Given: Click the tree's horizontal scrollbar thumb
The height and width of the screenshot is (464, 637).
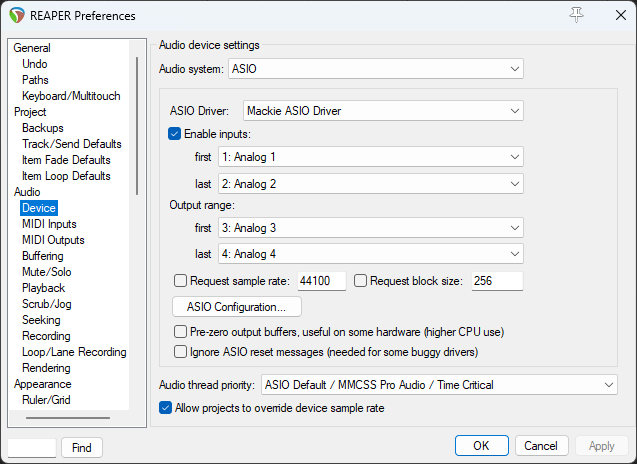Looking at the screenshot, I should point(68,418).
